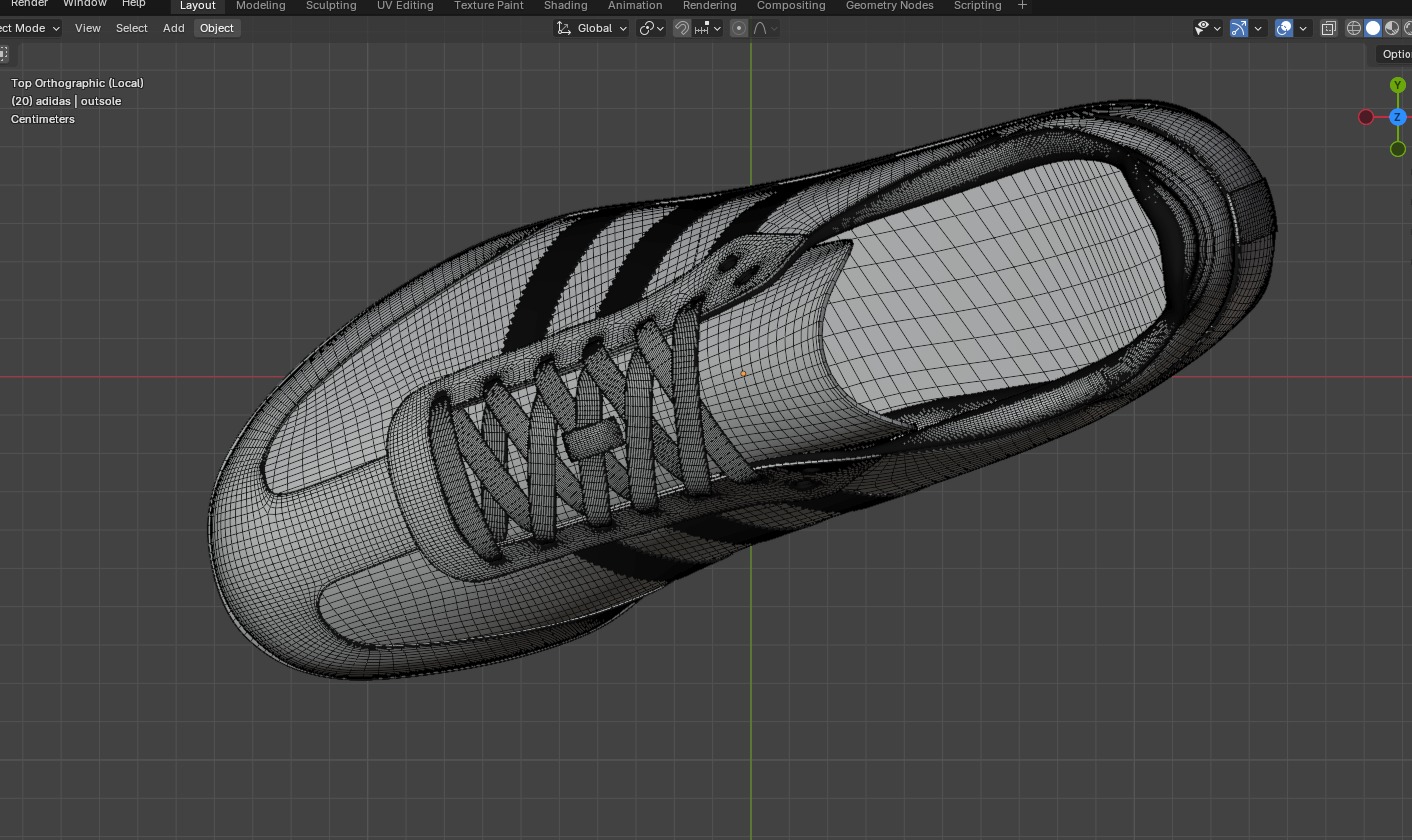Screen dimensions: 1412x840
Task: Open the Options popover button
Action: [x=1395, y=54]
